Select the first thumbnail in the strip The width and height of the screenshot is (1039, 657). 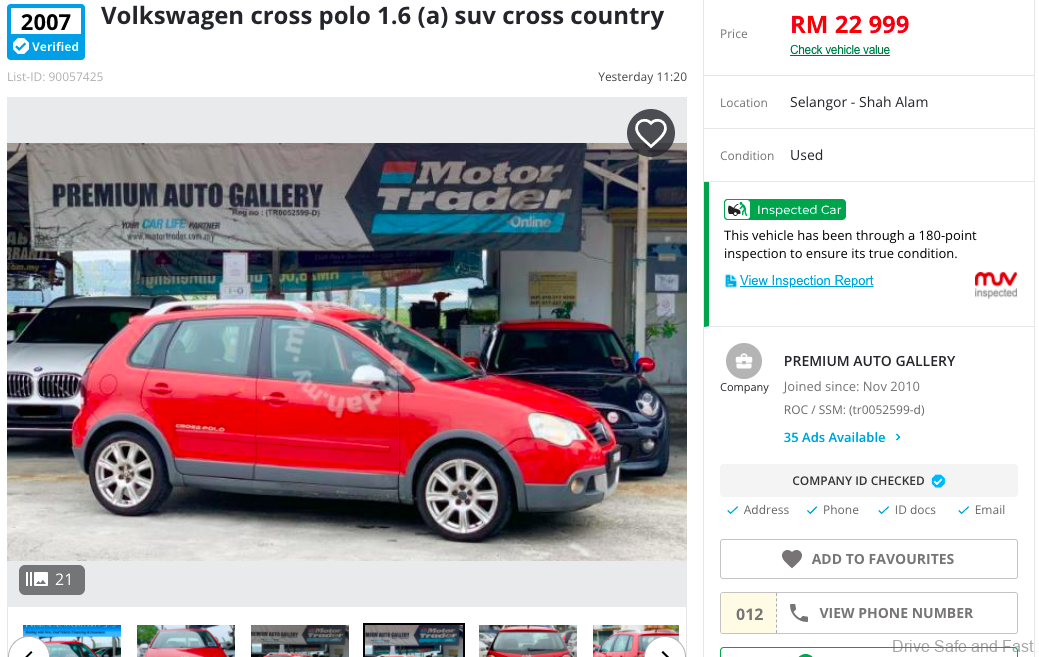[x=72, y=640]
